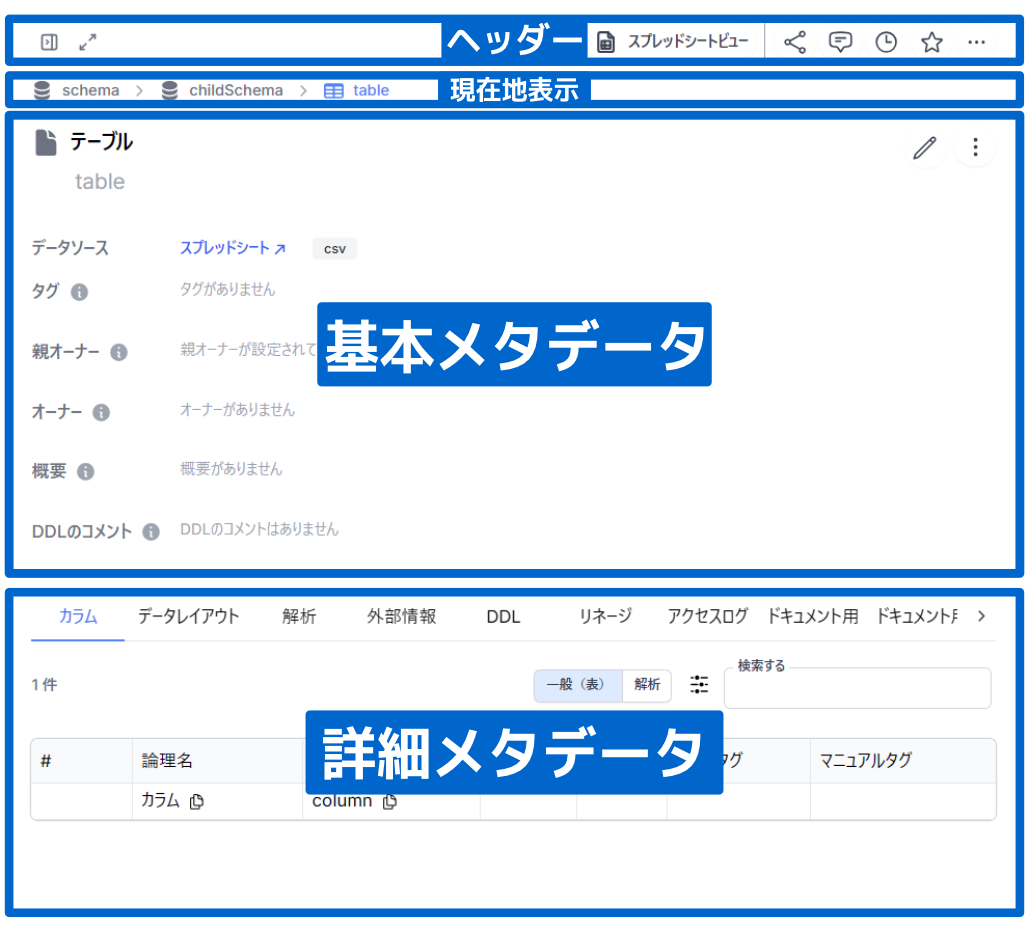
Task: Go to childSchema in breadcrumb
Action: (236, 90)
